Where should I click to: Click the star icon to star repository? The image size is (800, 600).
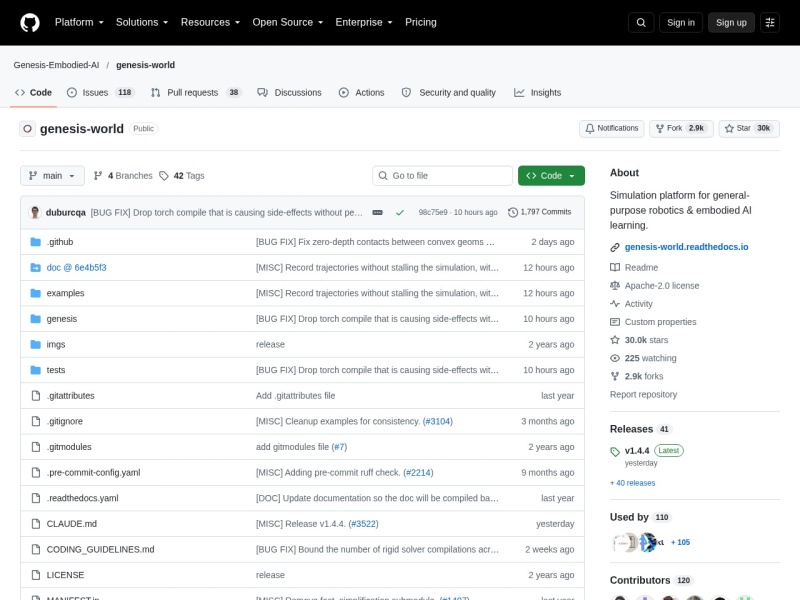click(729, 129)
